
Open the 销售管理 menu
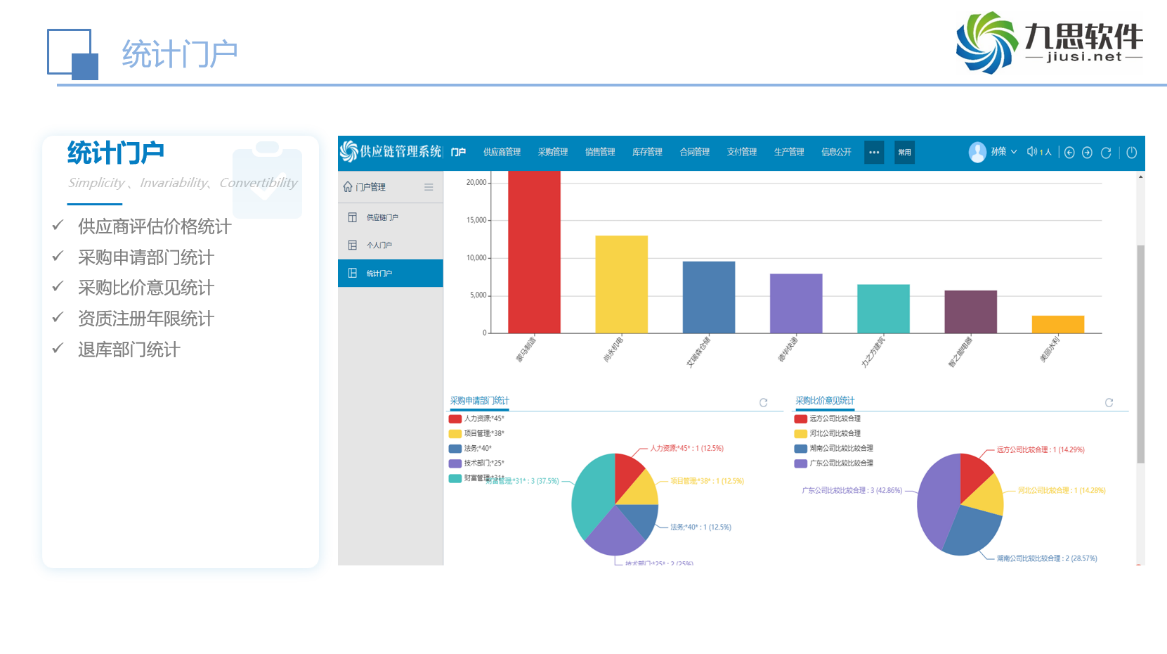tap(600, 152)
